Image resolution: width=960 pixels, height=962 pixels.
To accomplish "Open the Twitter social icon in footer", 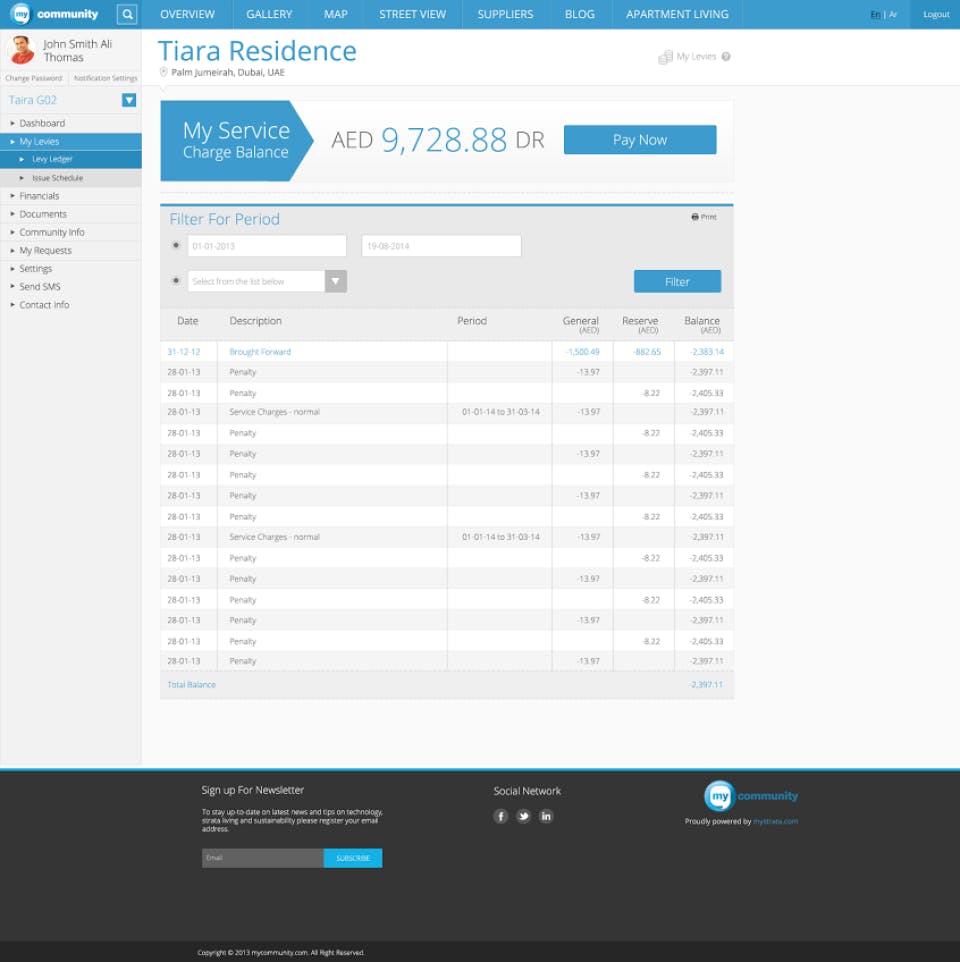I will (523, 816).
